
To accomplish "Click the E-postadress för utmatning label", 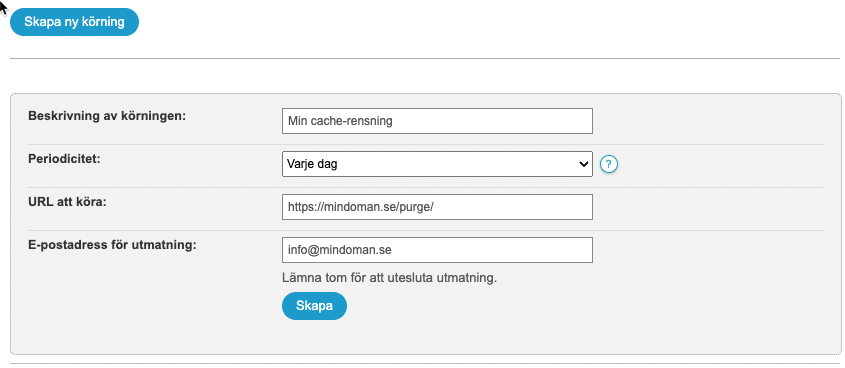I will [112, 245].
